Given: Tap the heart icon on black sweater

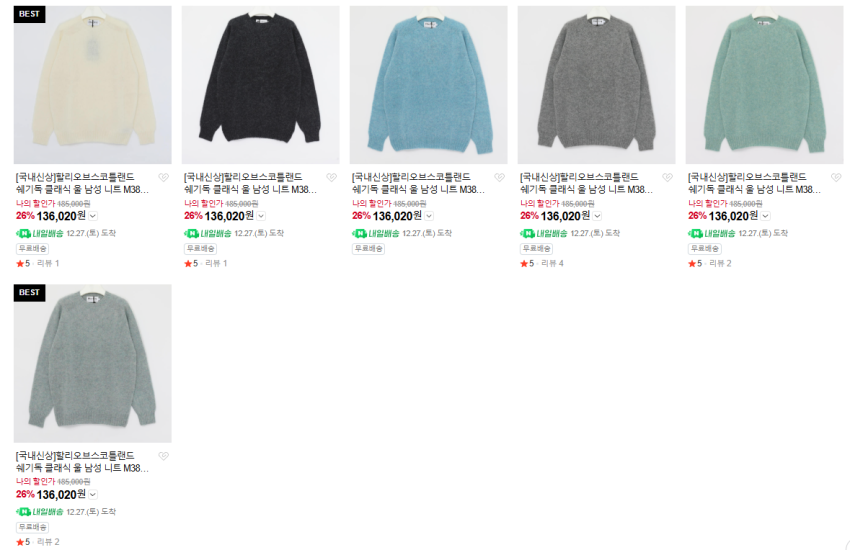Looking at the screenshot, I should 331,177.
